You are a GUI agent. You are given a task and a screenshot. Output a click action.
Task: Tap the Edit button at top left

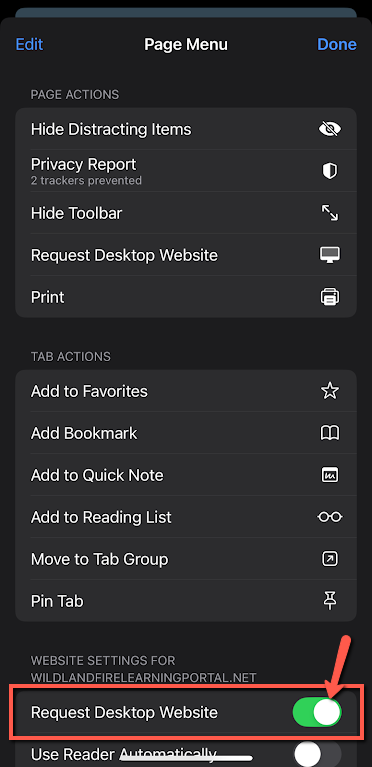(x=29, y=44)
